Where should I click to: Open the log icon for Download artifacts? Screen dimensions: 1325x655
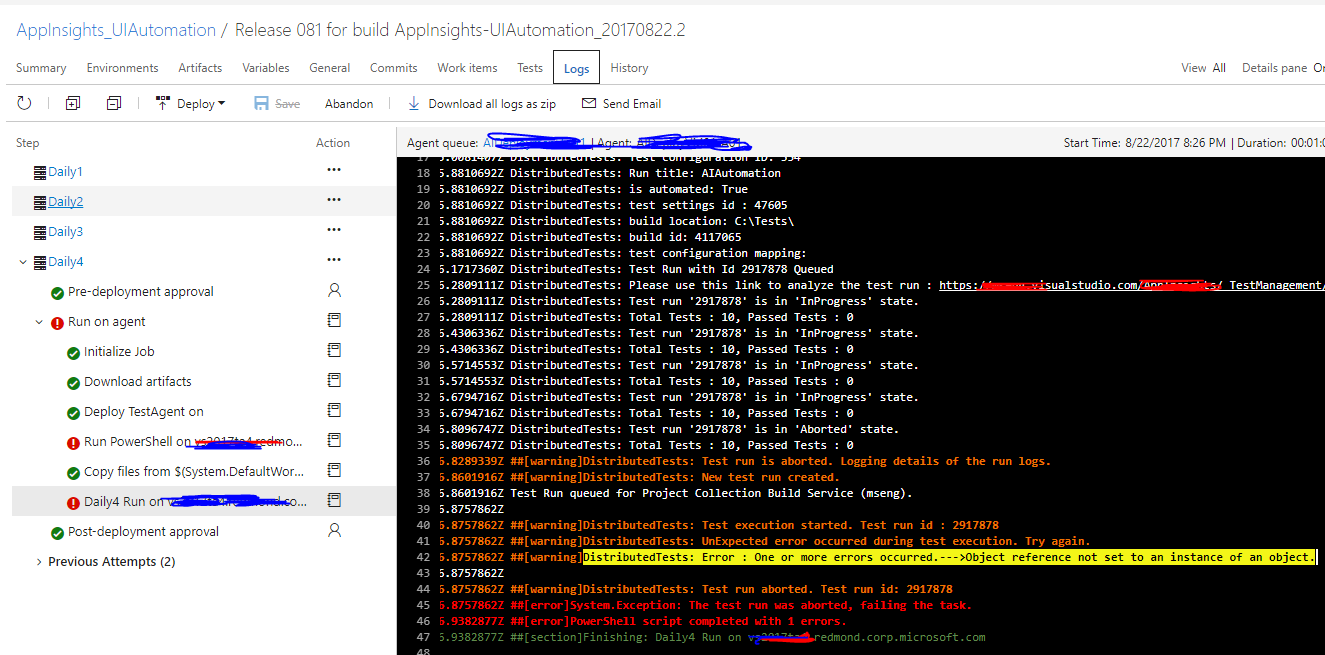335,381
